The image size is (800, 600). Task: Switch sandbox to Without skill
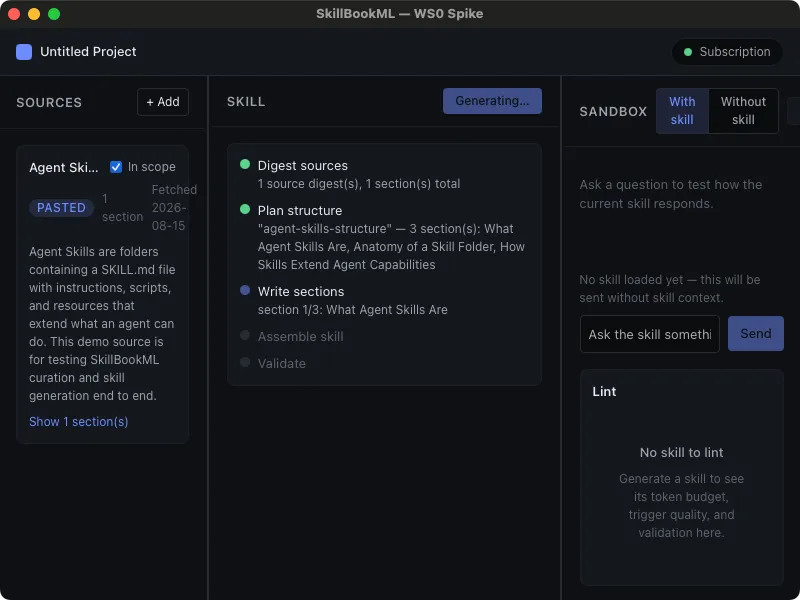coord(743,111)
